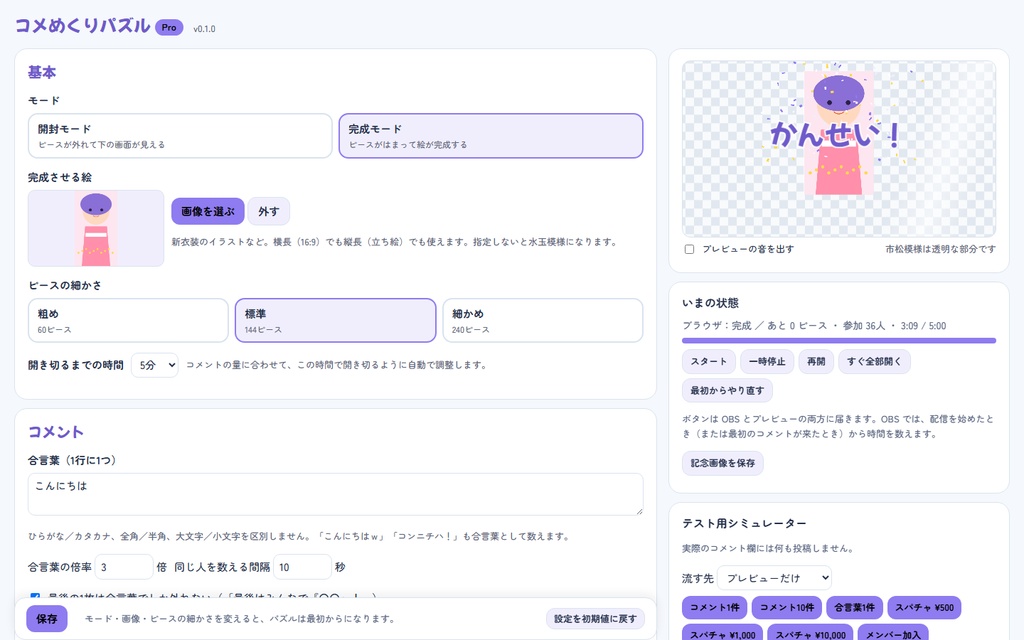Simulate with コメント1件 button
Screen dimensions: 1024x640
(714, 607)
